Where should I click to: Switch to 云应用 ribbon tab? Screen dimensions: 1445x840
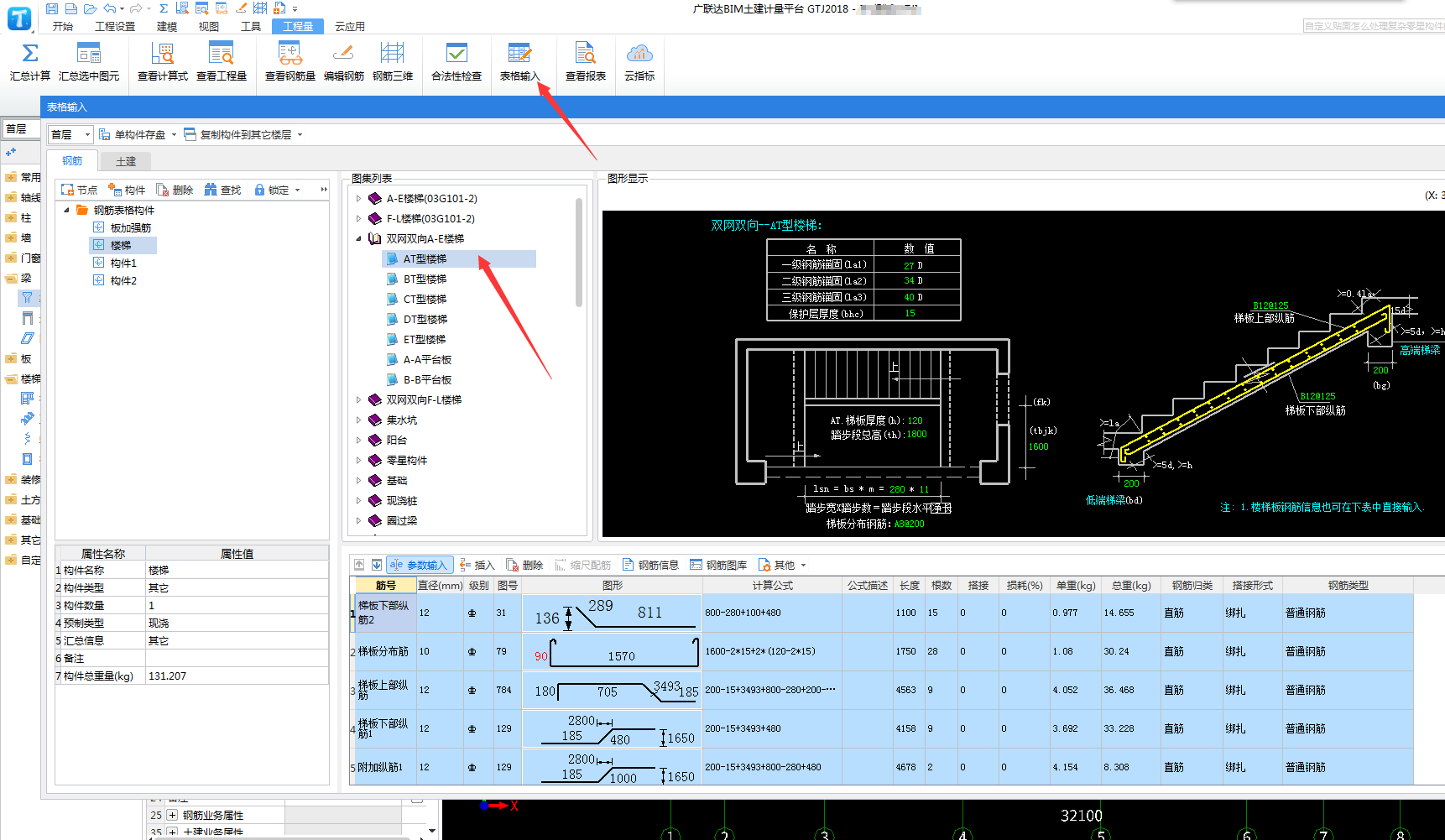[350, 26]
